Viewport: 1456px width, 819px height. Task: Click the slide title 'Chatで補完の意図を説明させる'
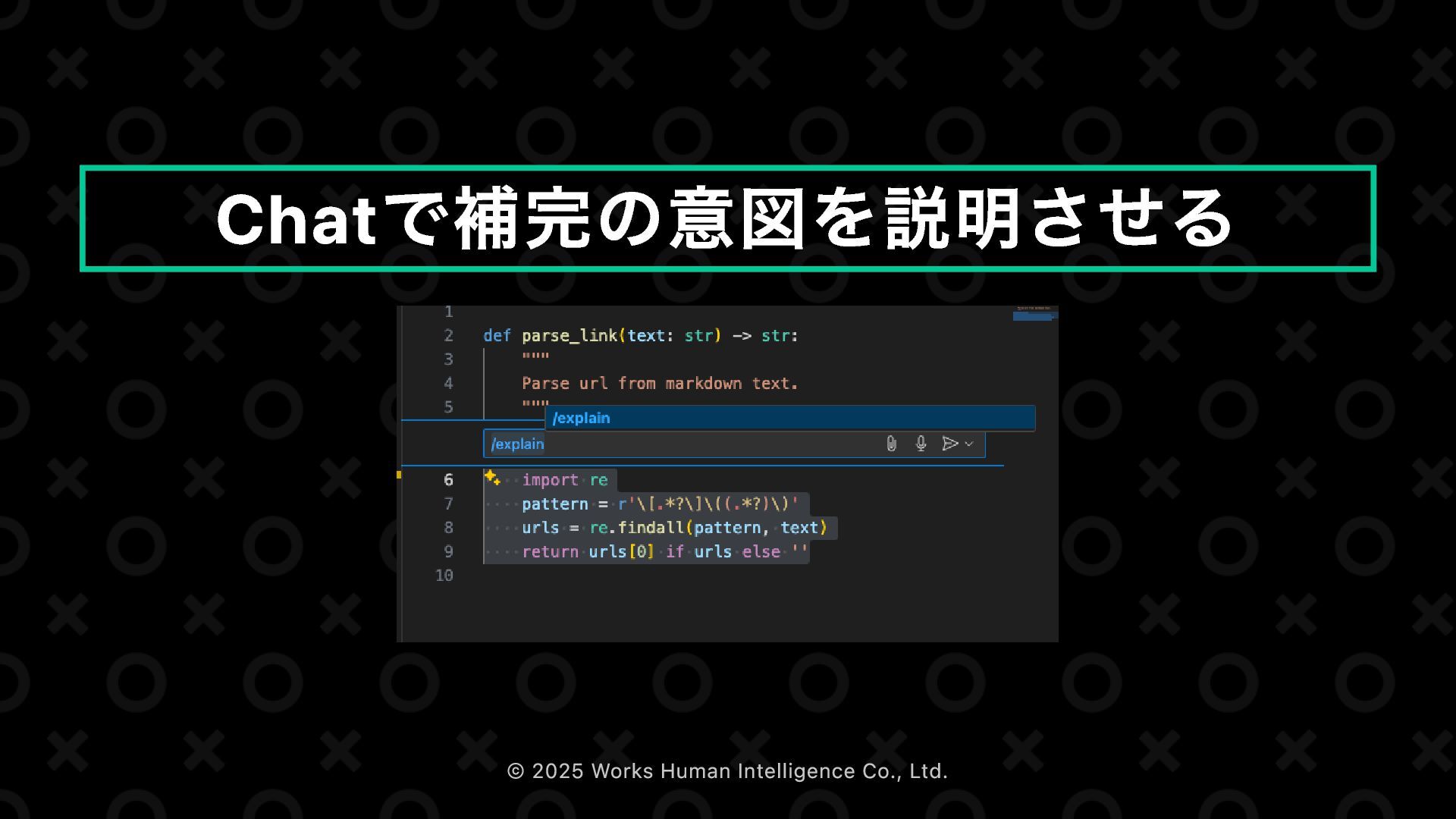725,219
